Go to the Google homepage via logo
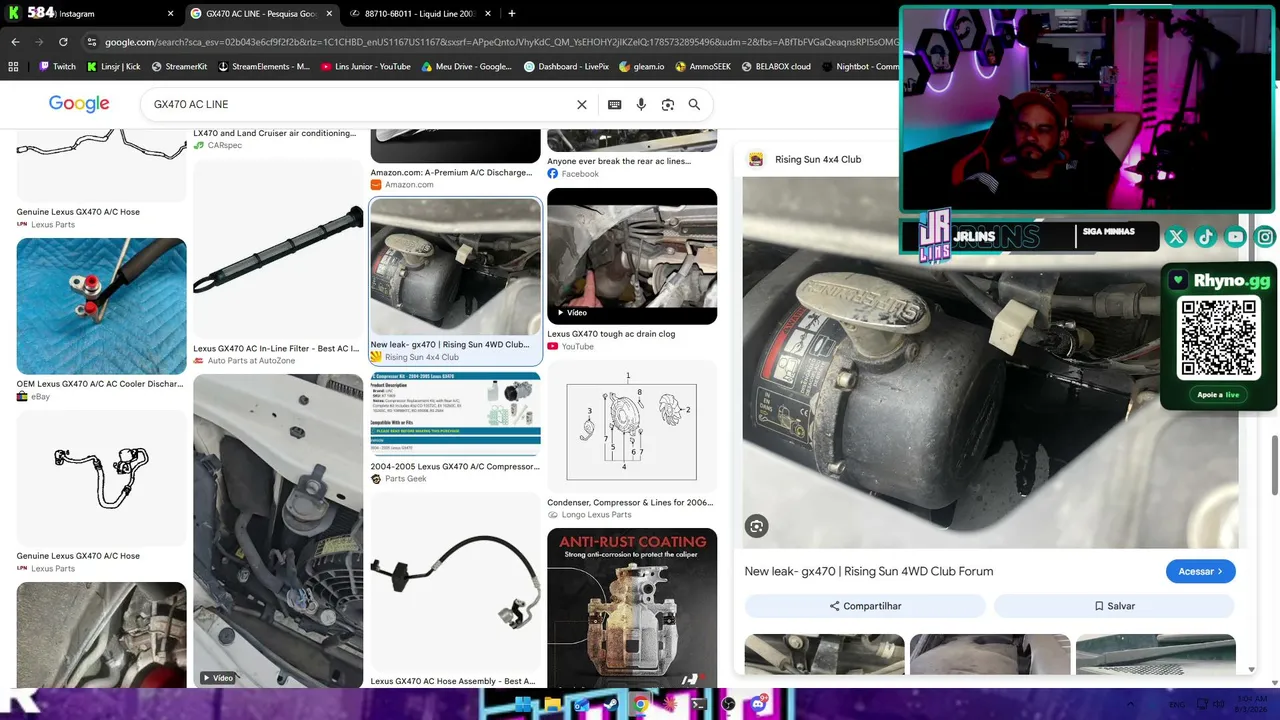 79,104
